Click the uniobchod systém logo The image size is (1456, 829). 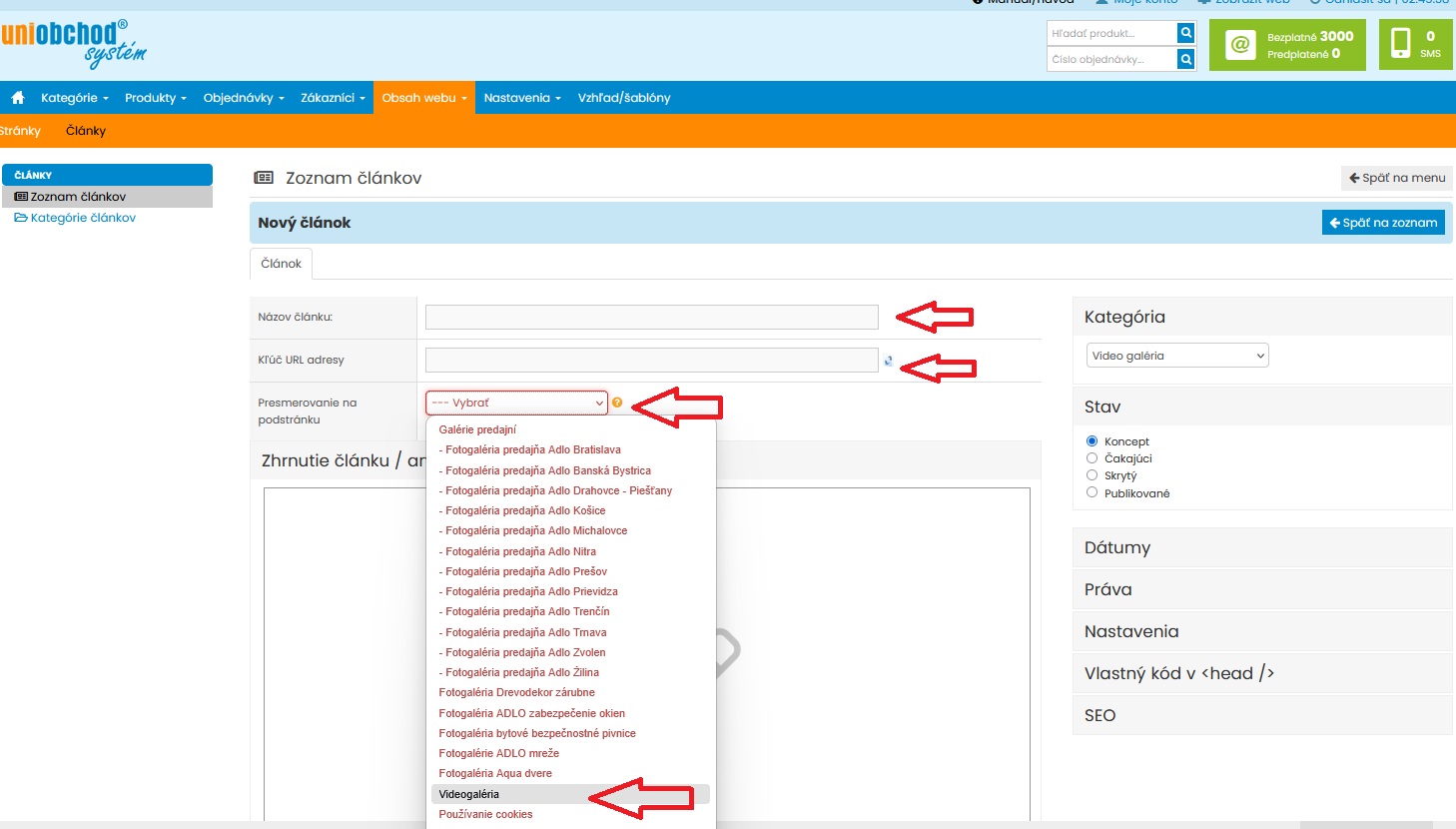pos(74,43)
